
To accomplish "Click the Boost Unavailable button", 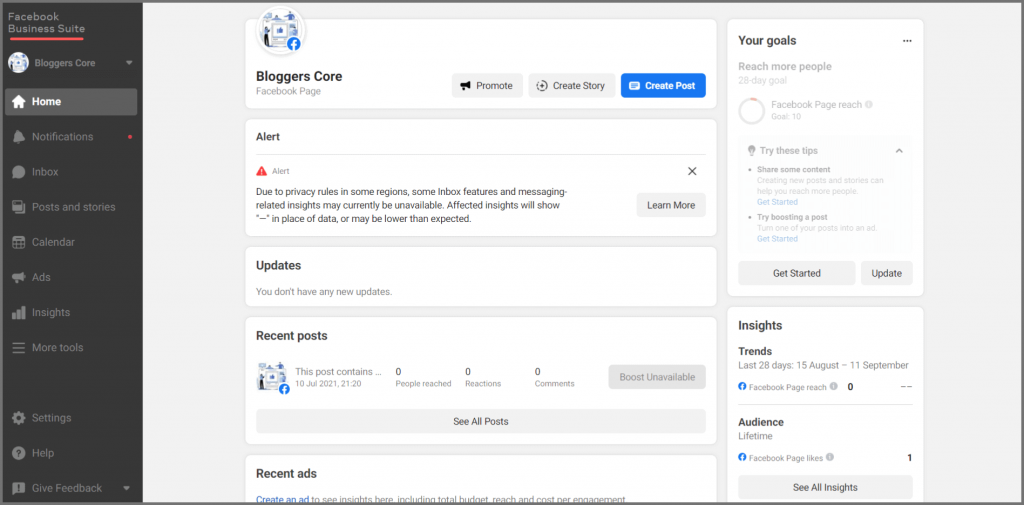I will point(657,377).
